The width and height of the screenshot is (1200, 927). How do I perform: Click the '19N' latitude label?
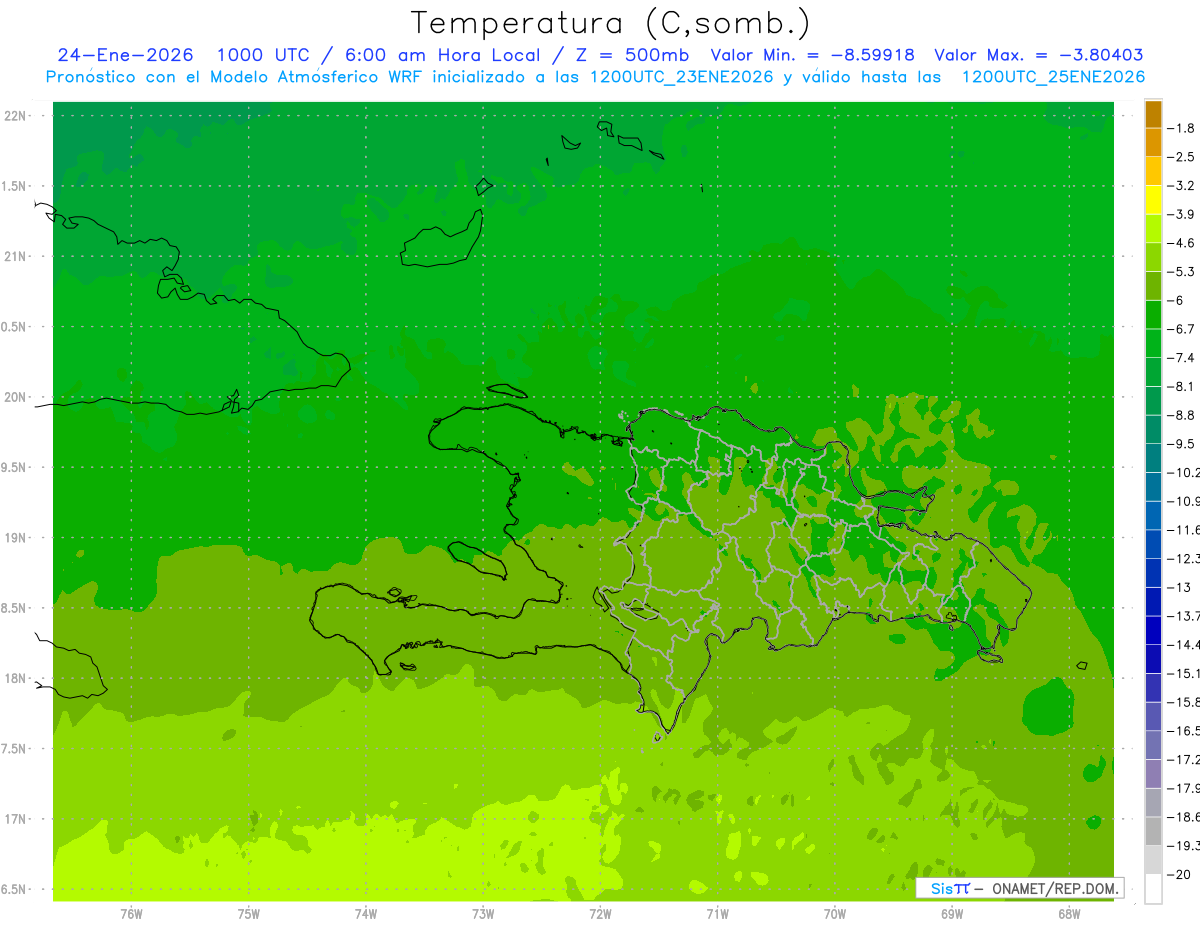[17, 538]
